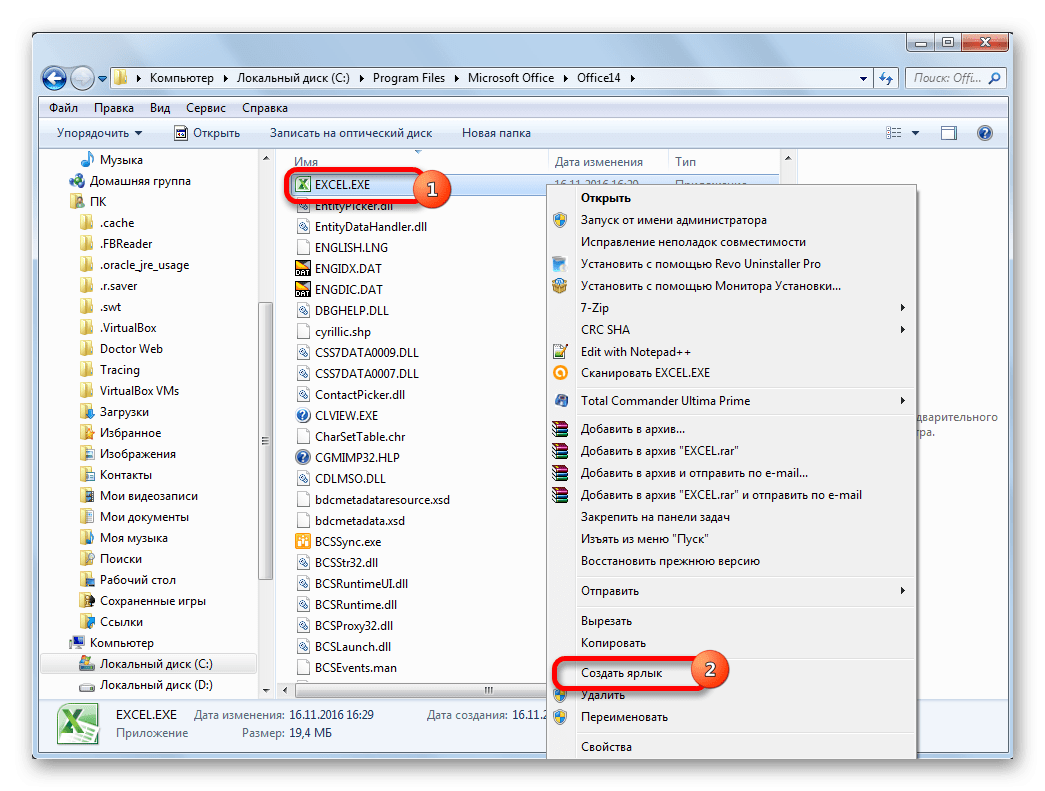Click WinRAR icon beside 'Добавить в архив...'
Image resolution: width=1045 pixels, height=791 pixels.
coord(560,429)
